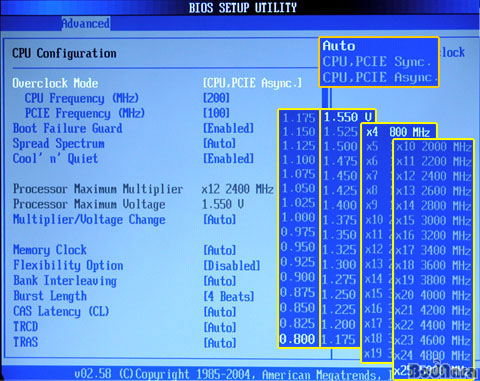Select the PCIE Frequency value field
Screen dimensions: 480x381
216,113
